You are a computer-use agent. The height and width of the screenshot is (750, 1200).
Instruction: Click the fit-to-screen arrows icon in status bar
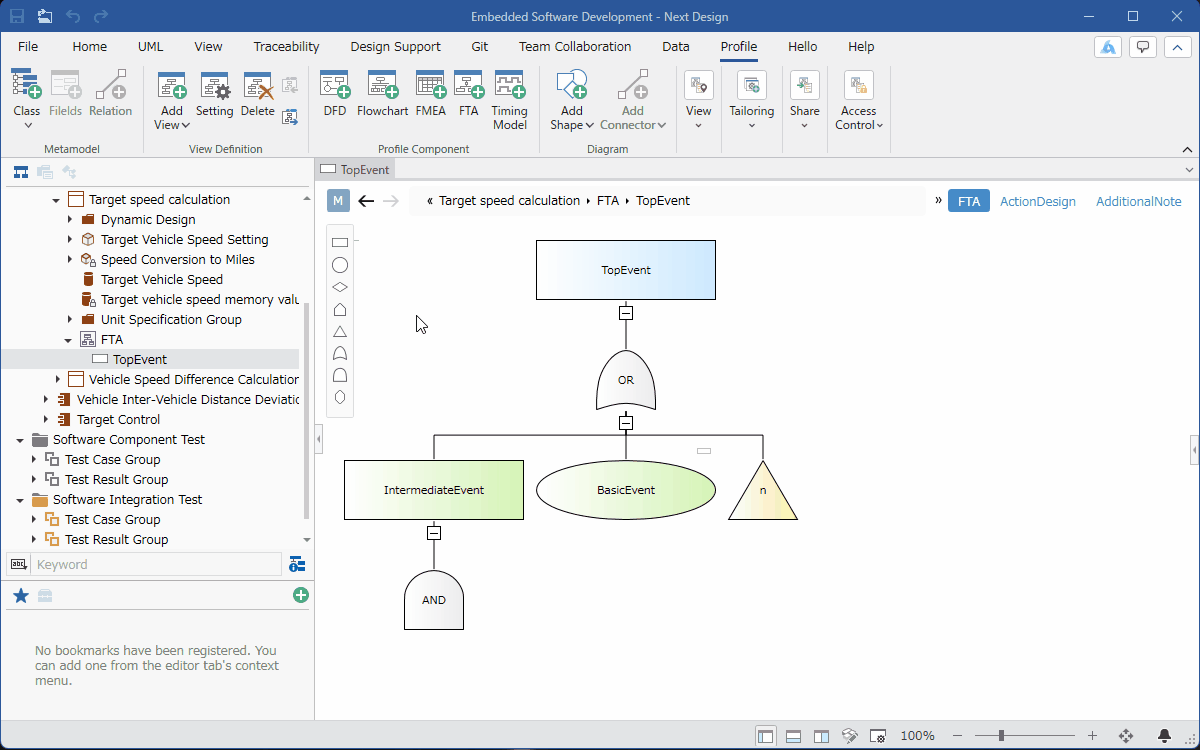pos(1126,736)
